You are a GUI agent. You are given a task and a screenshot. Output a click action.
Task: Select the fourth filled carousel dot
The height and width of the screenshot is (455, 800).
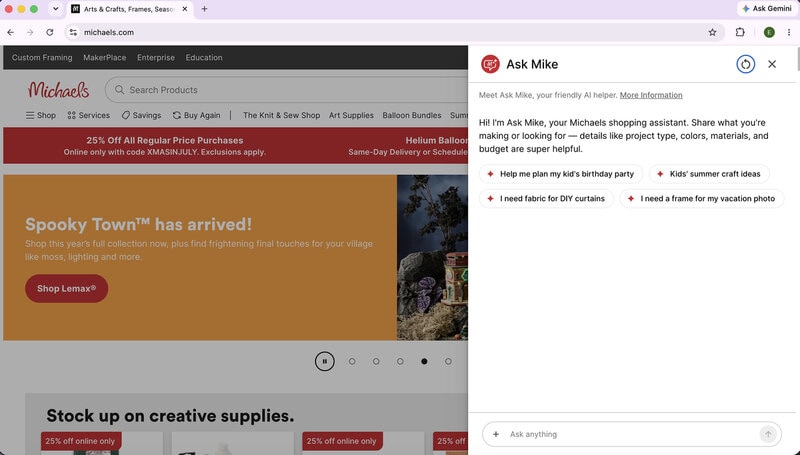pyautogui.click(x=424, y=361)
